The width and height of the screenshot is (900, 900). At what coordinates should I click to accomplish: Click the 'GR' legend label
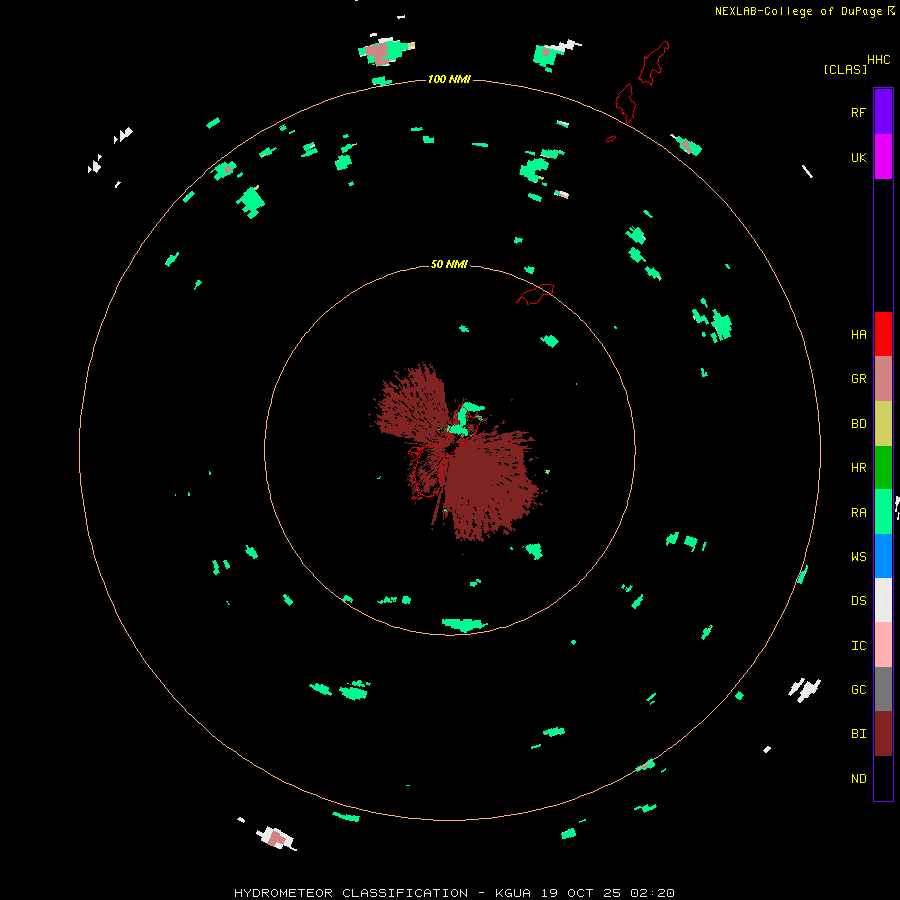(x=858, y=379)
